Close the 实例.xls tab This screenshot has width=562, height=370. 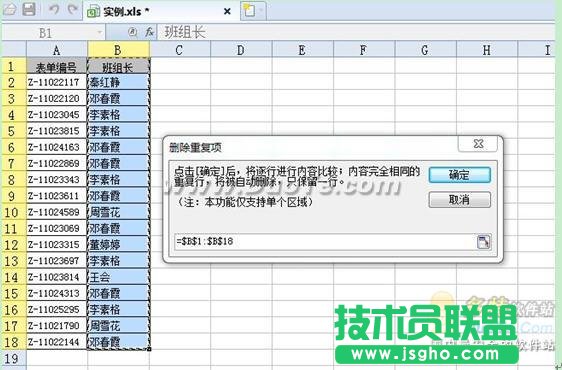(227, 11)
